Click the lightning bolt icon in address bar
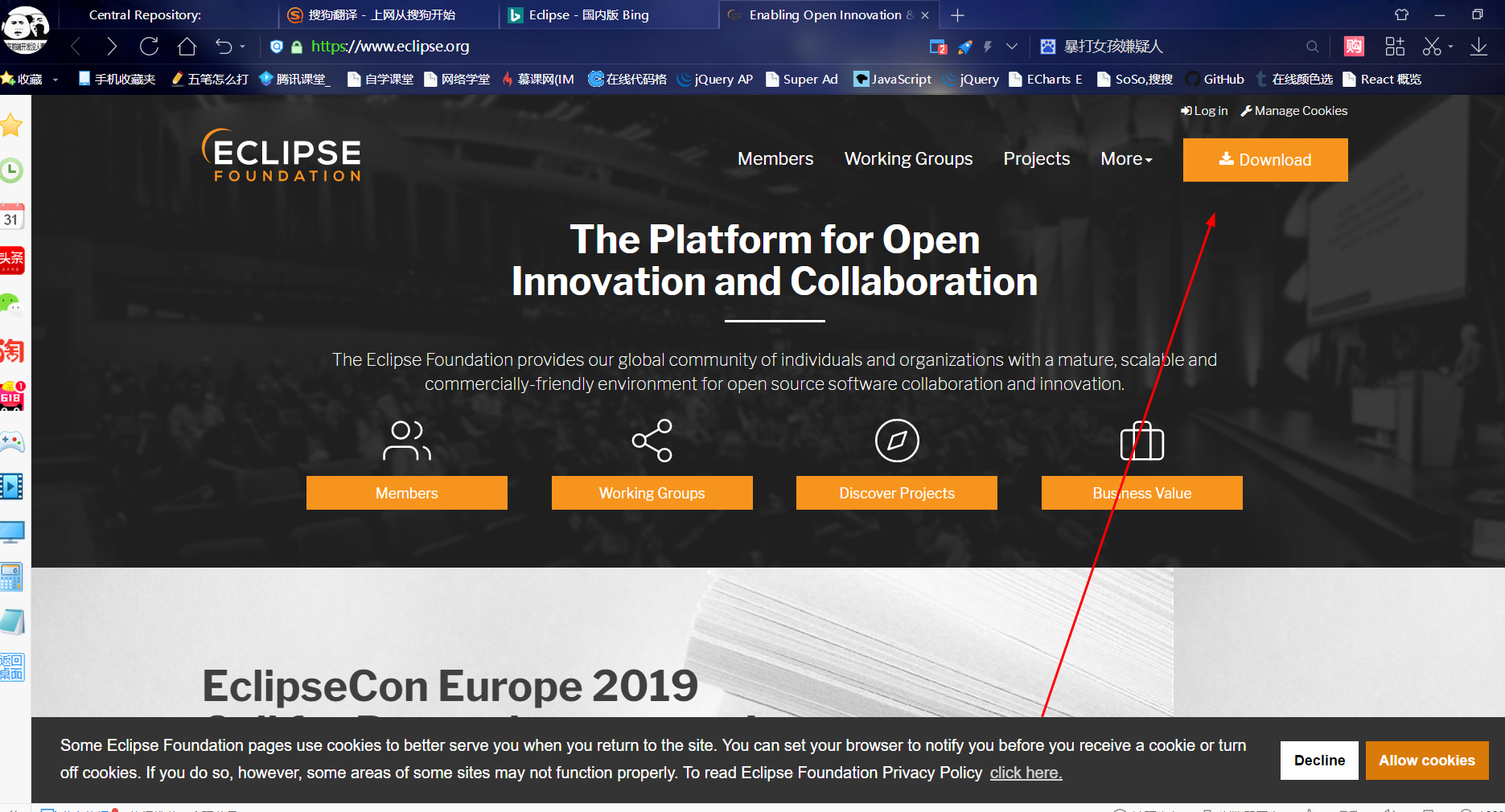 988,47
